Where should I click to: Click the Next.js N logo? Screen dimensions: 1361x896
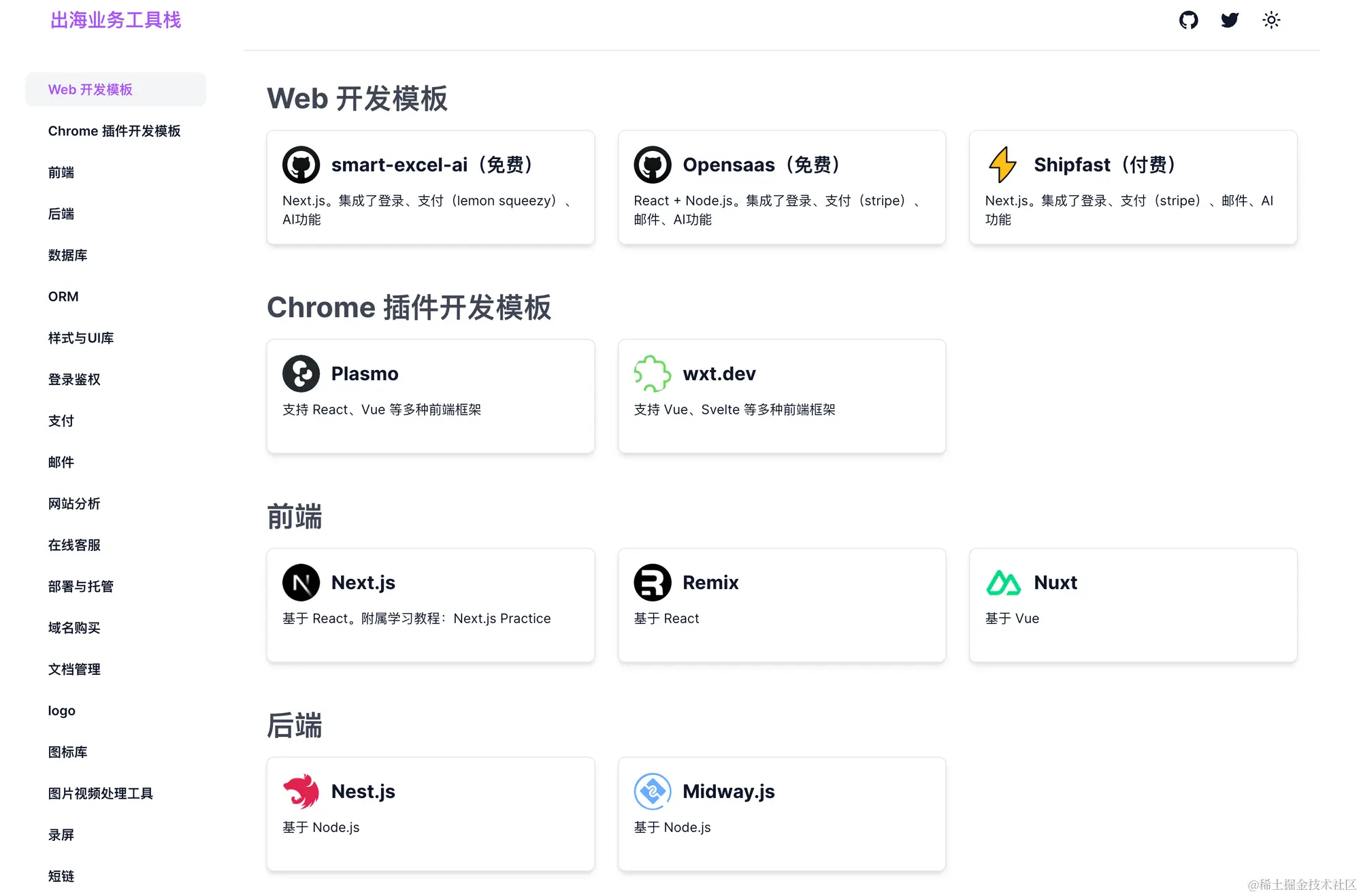(301, 582)
